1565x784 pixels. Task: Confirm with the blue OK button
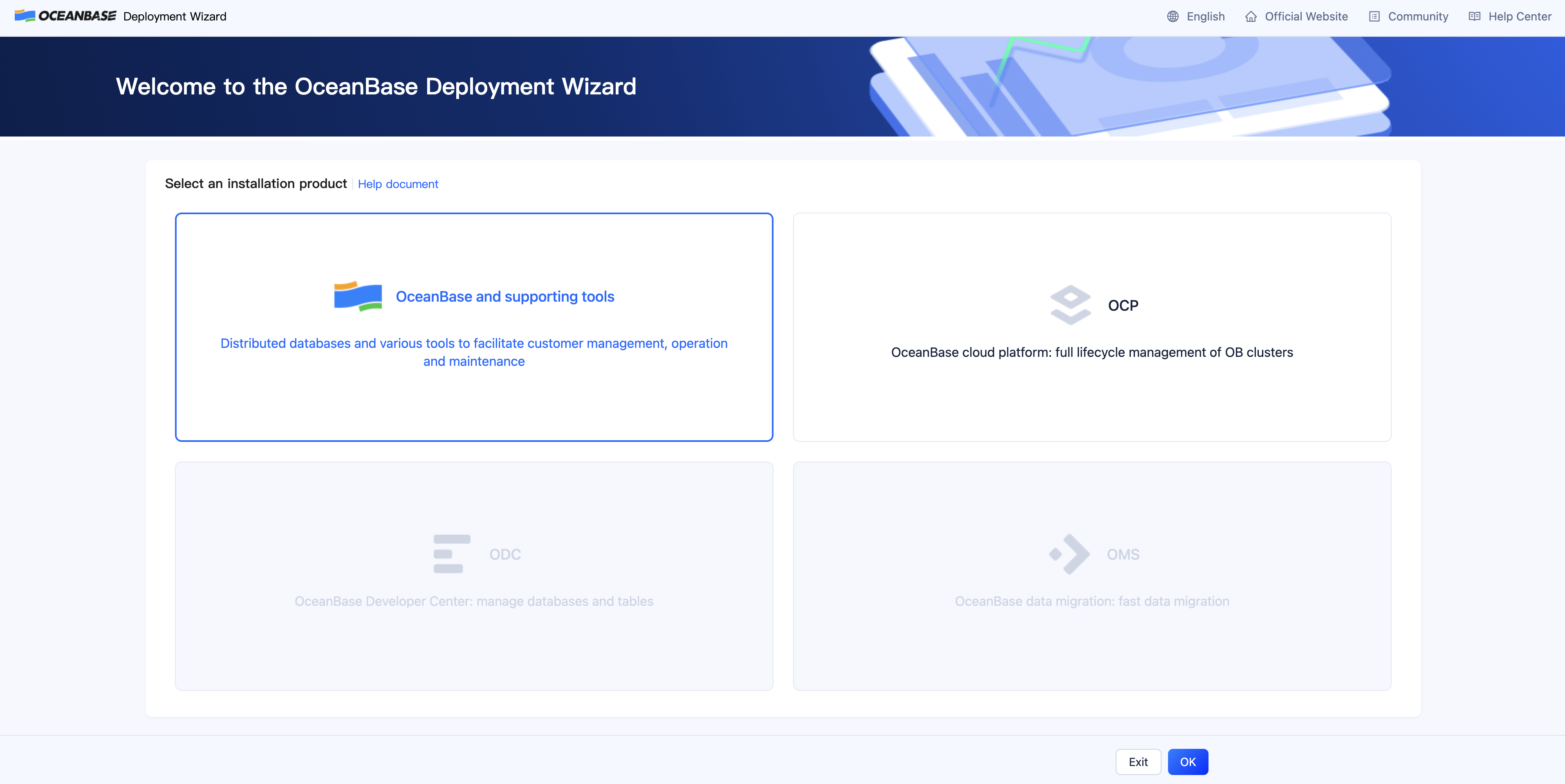[x=1187, y=762]
